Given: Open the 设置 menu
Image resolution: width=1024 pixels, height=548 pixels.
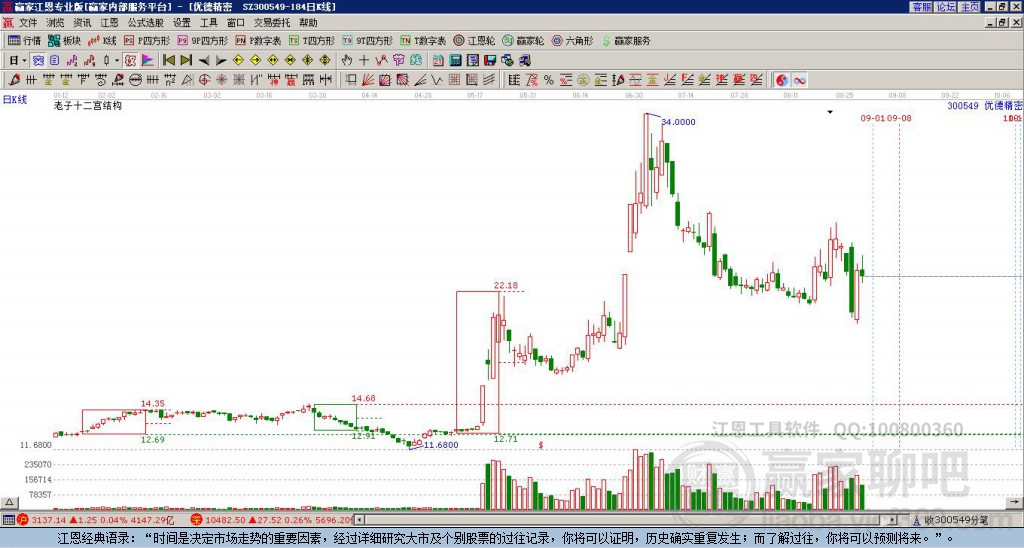Looking at the screenshot, I should (x=182, y=23).
